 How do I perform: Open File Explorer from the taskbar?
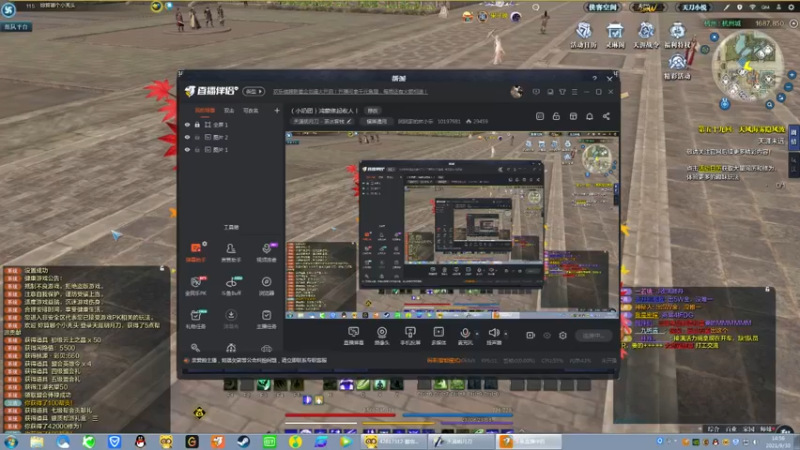(37, 441)
